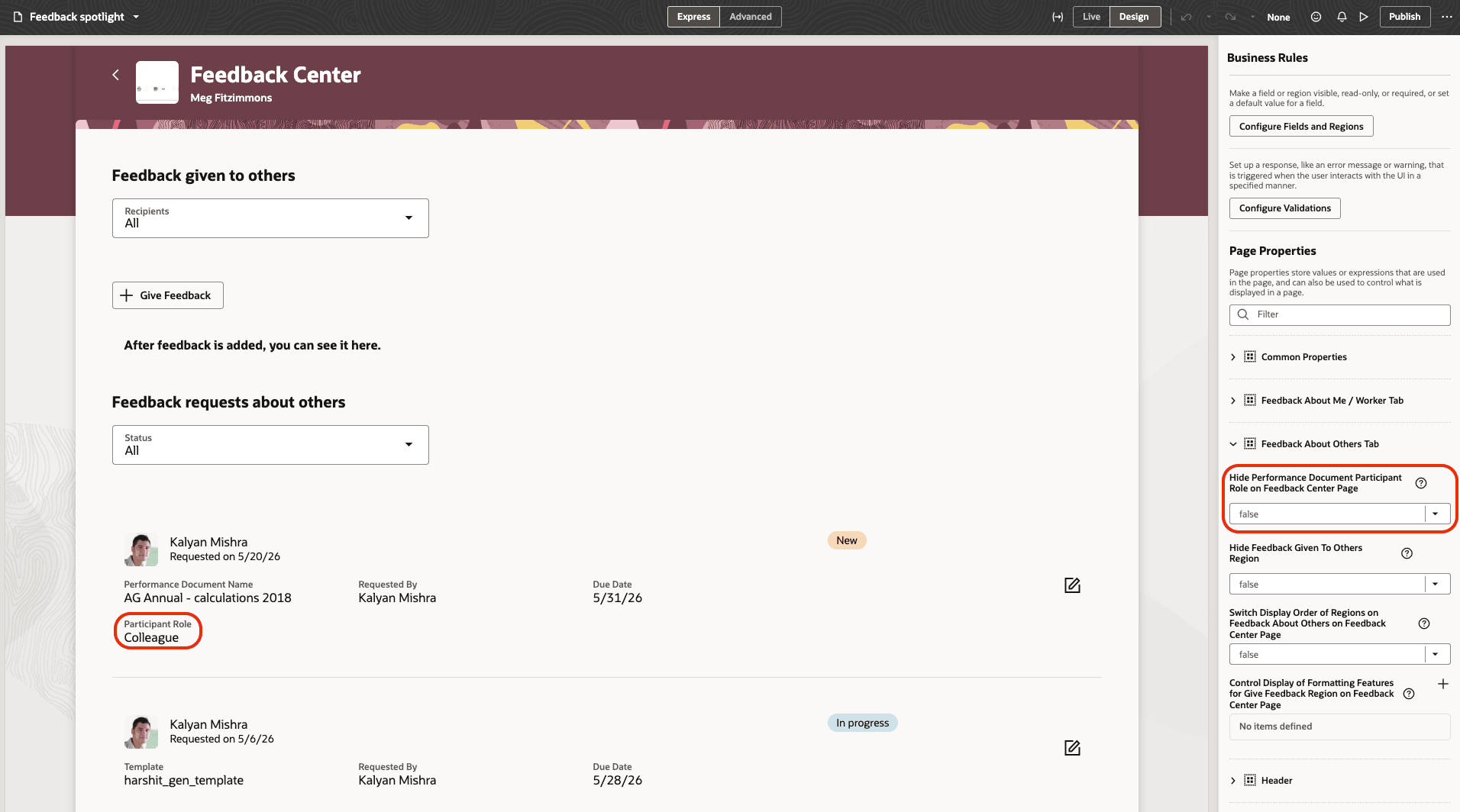Image resolution: width=1460 pixels, height=812 pixels.
Task: Open the Status filter dropdown
Action: tap(270, 445)
